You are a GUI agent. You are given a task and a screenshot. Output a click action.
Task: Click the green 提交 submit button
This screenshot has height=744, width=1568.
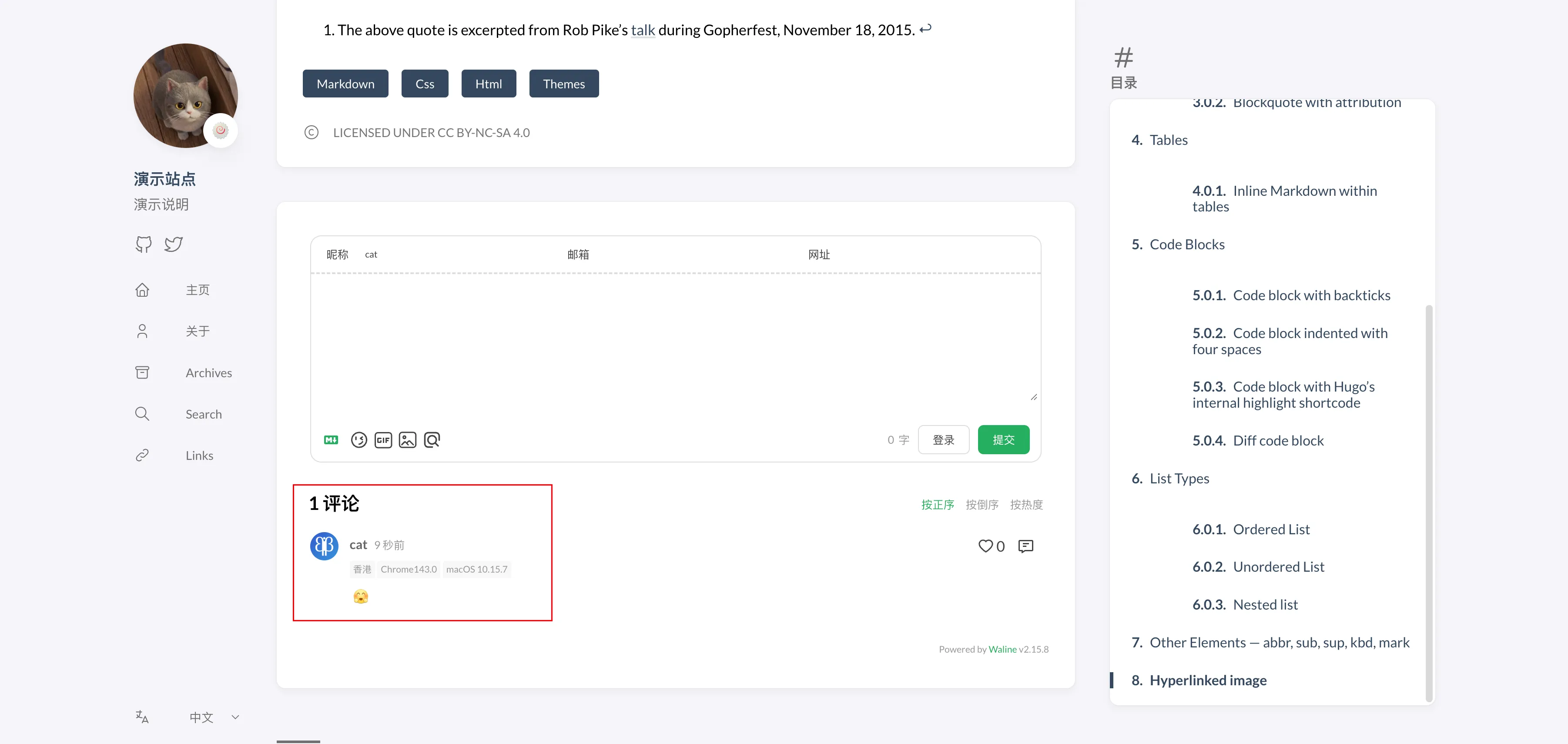1003,439
